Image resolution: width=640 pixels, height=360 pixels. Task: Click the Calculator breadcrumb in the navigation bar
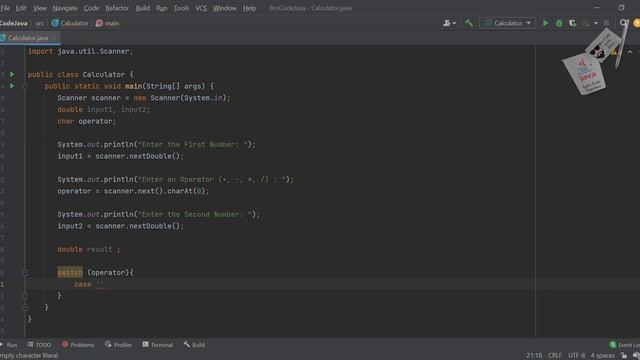click(70, 23)
